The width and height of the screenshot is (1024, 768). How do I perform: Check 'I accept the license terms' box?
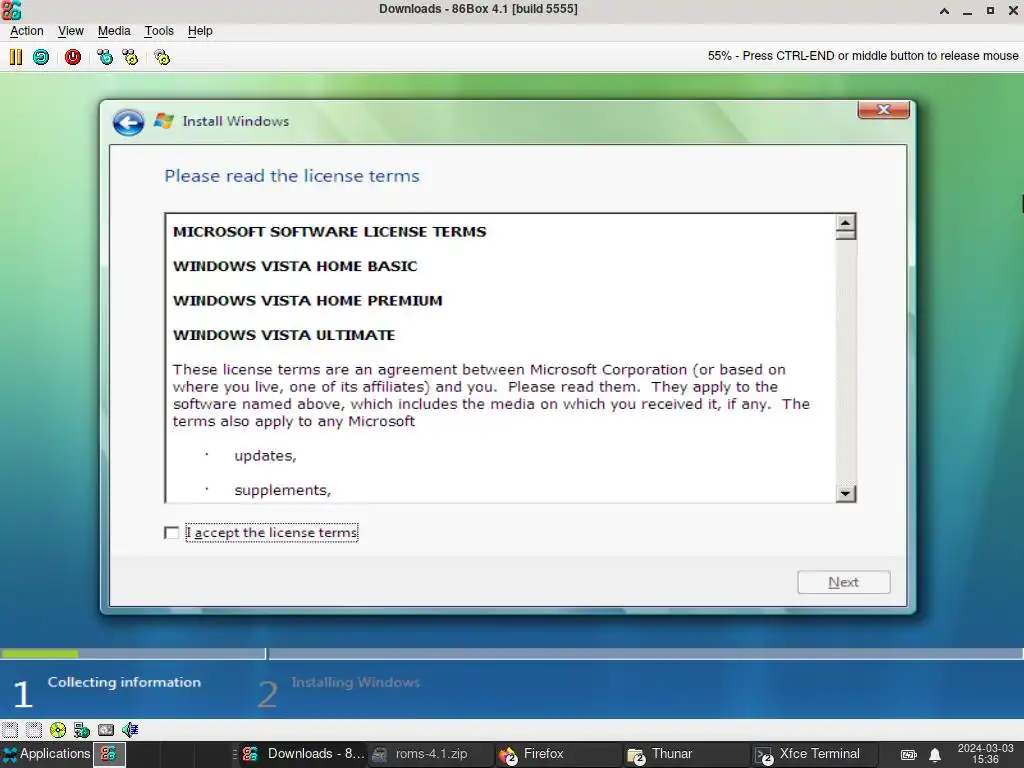(x=172, y=533)
